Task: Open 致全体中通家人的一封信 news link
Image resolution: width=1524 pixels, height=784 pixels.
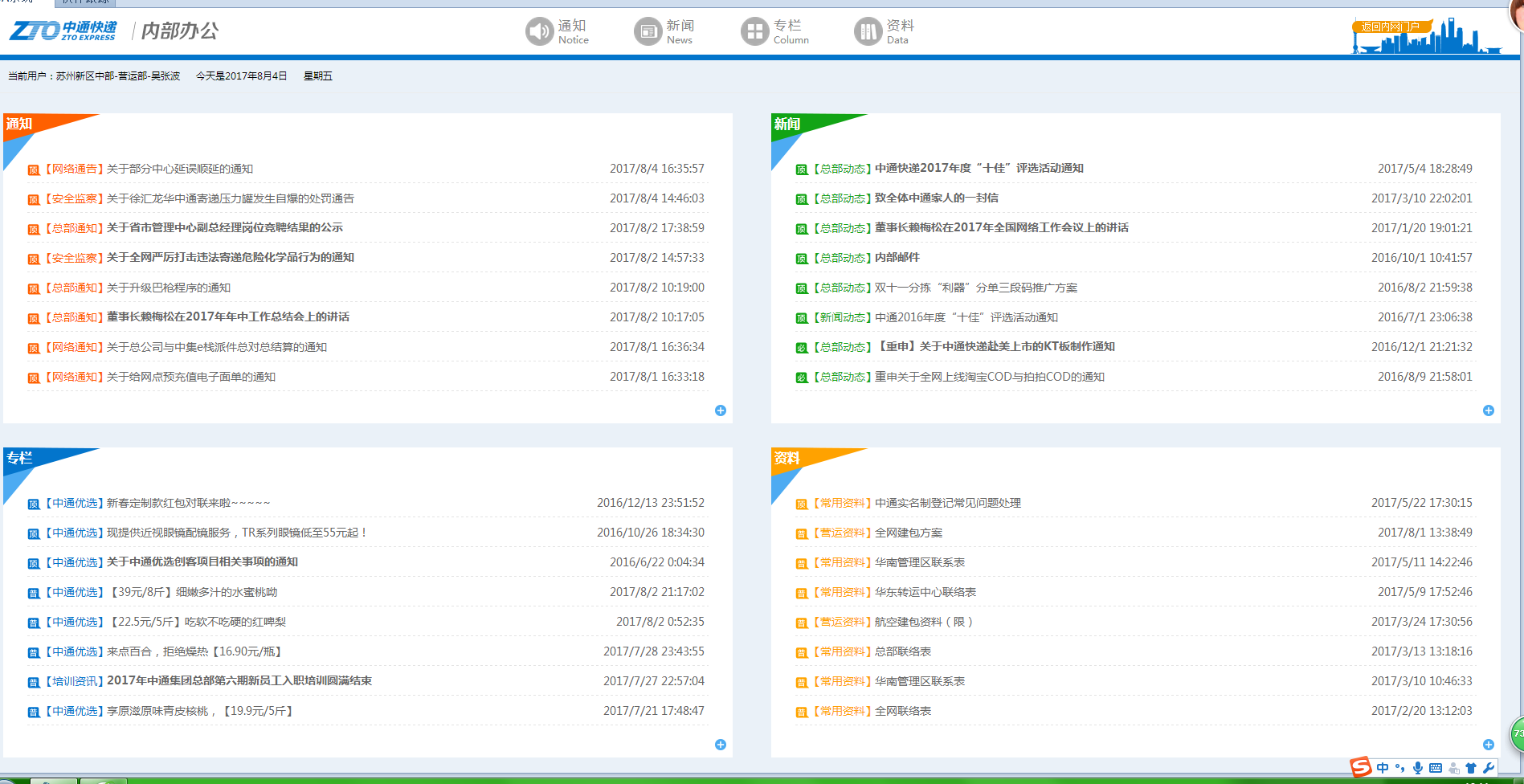Action: [936, 198]
